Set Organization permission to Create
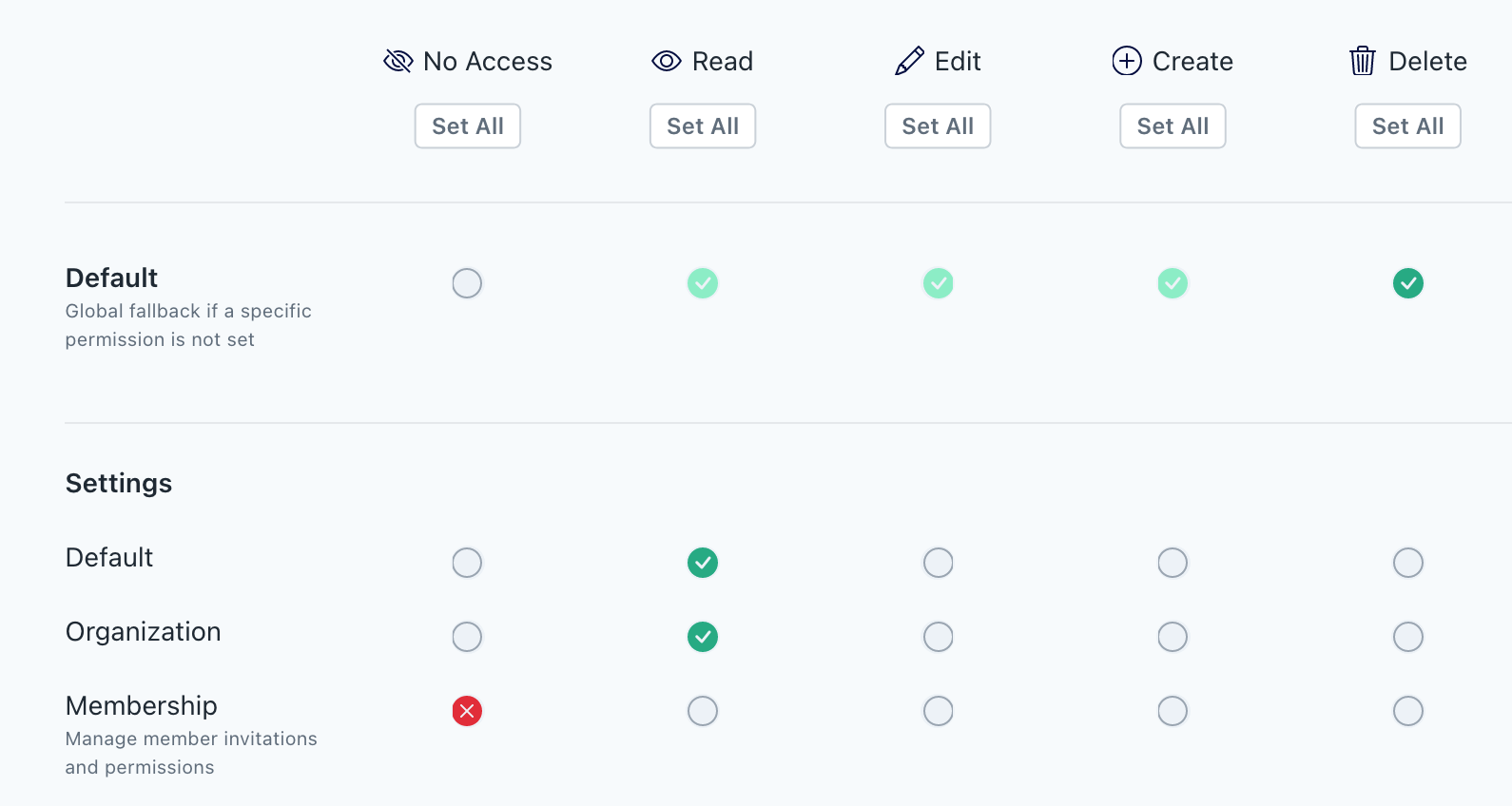Image resolution: width=1512 pixels, height=806 pixels. click(x=1173, y=637)
